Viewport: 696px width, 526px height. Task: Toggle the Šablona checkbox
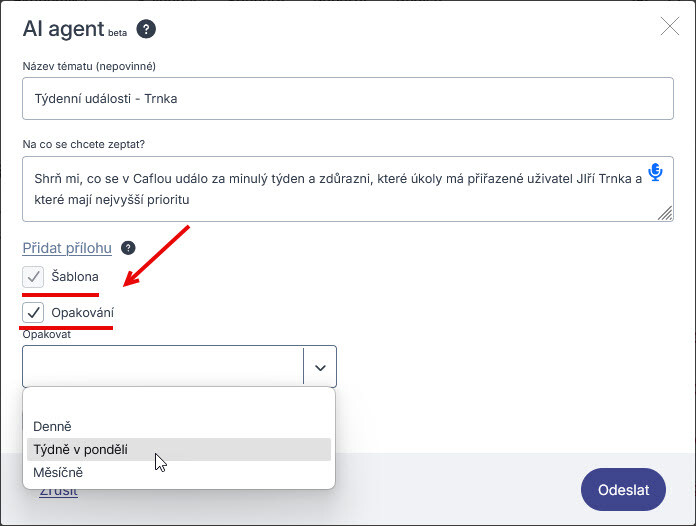click(33, 277)
